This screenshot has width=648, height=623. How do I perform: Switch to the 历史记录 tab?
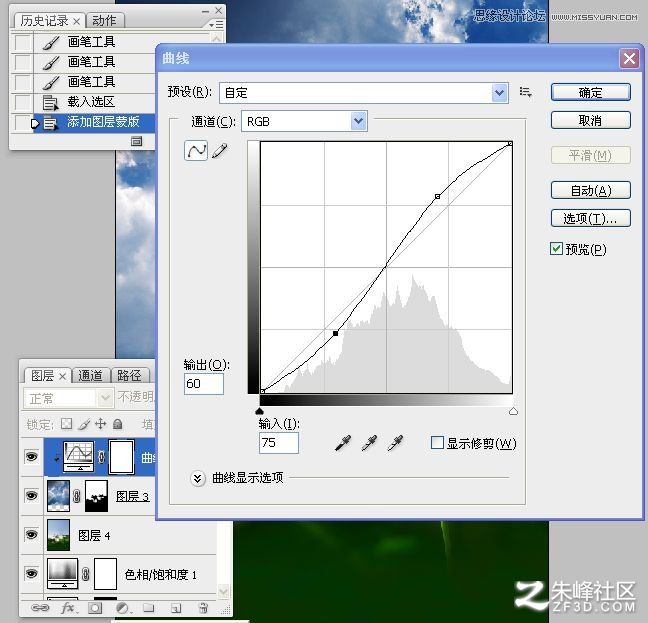click(x=50, y=21)
